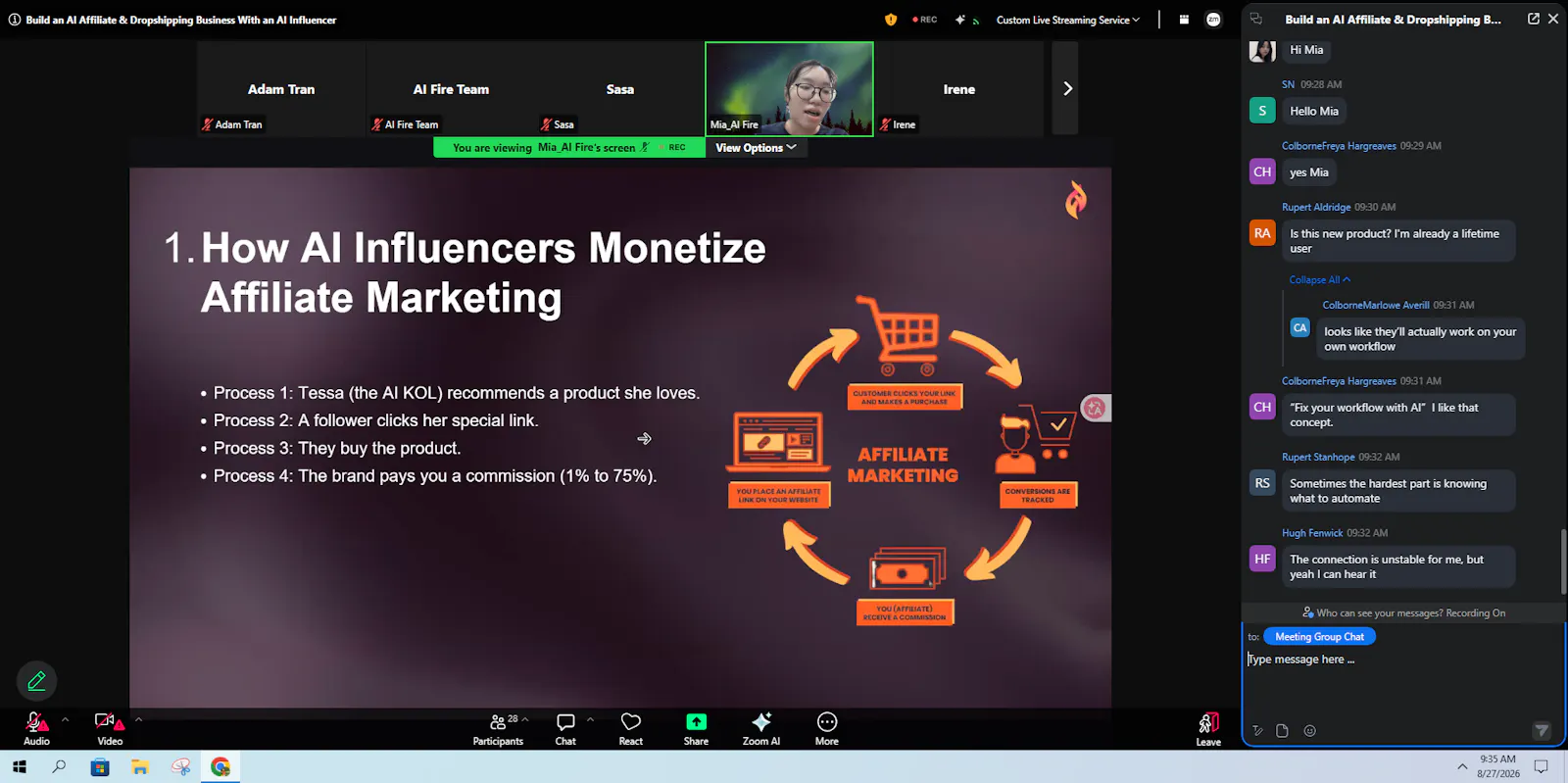Screen dimensions: 1568x783
Task: Click Rupert Stanhope's sender name
Action: 1318,458
